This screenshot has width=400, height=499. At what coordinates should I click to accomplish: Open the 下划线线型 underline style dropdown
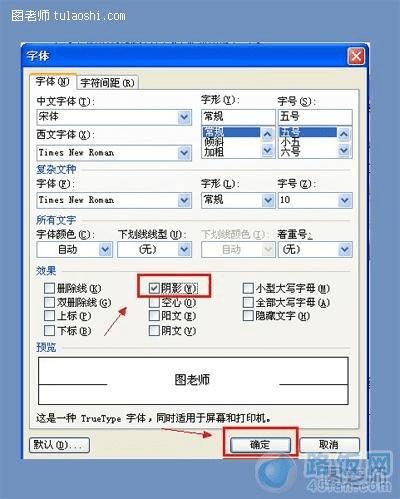pos(184,249)
